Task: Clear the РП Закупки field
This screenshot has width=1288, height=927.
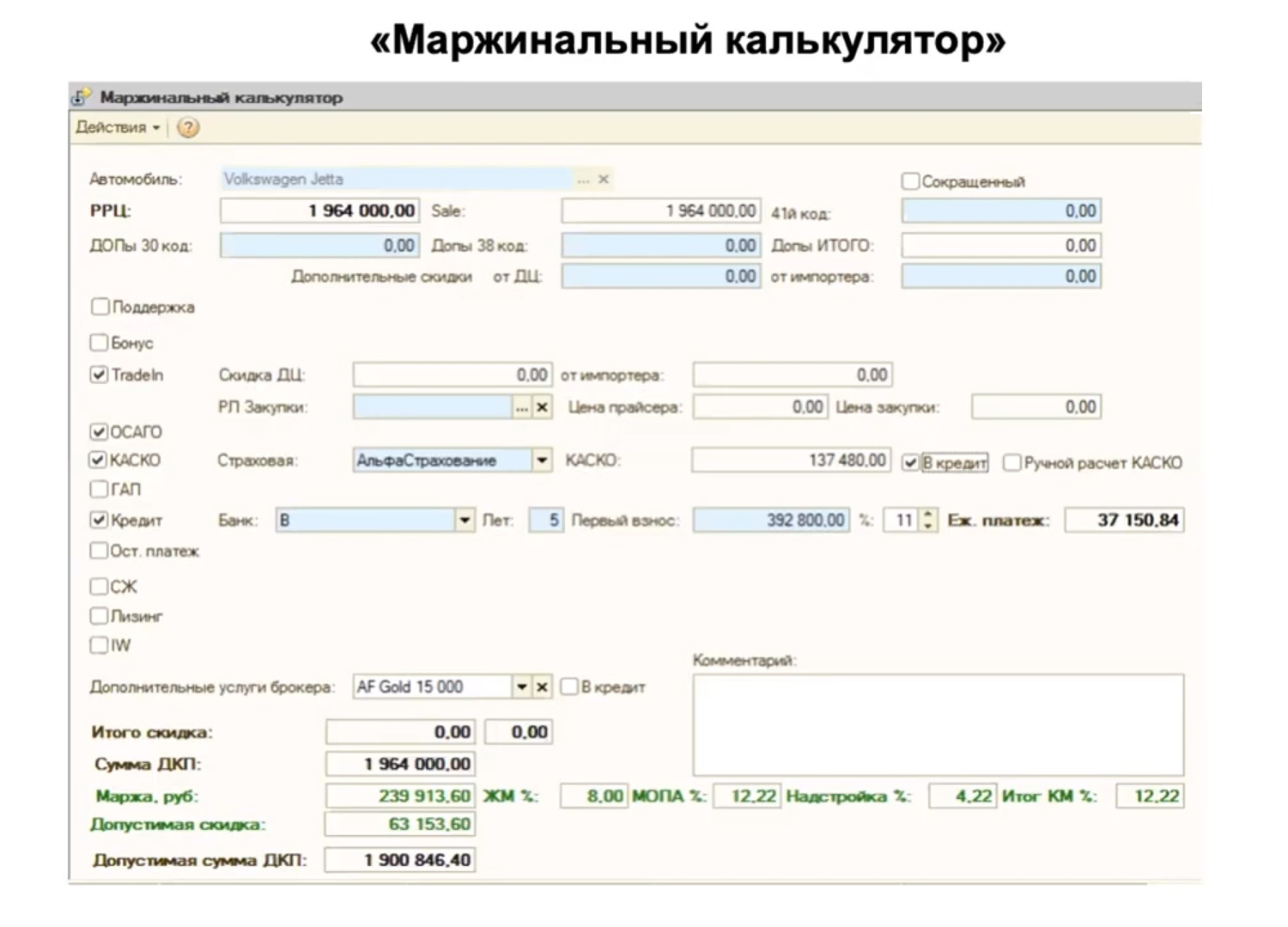Action: (542, 407)
